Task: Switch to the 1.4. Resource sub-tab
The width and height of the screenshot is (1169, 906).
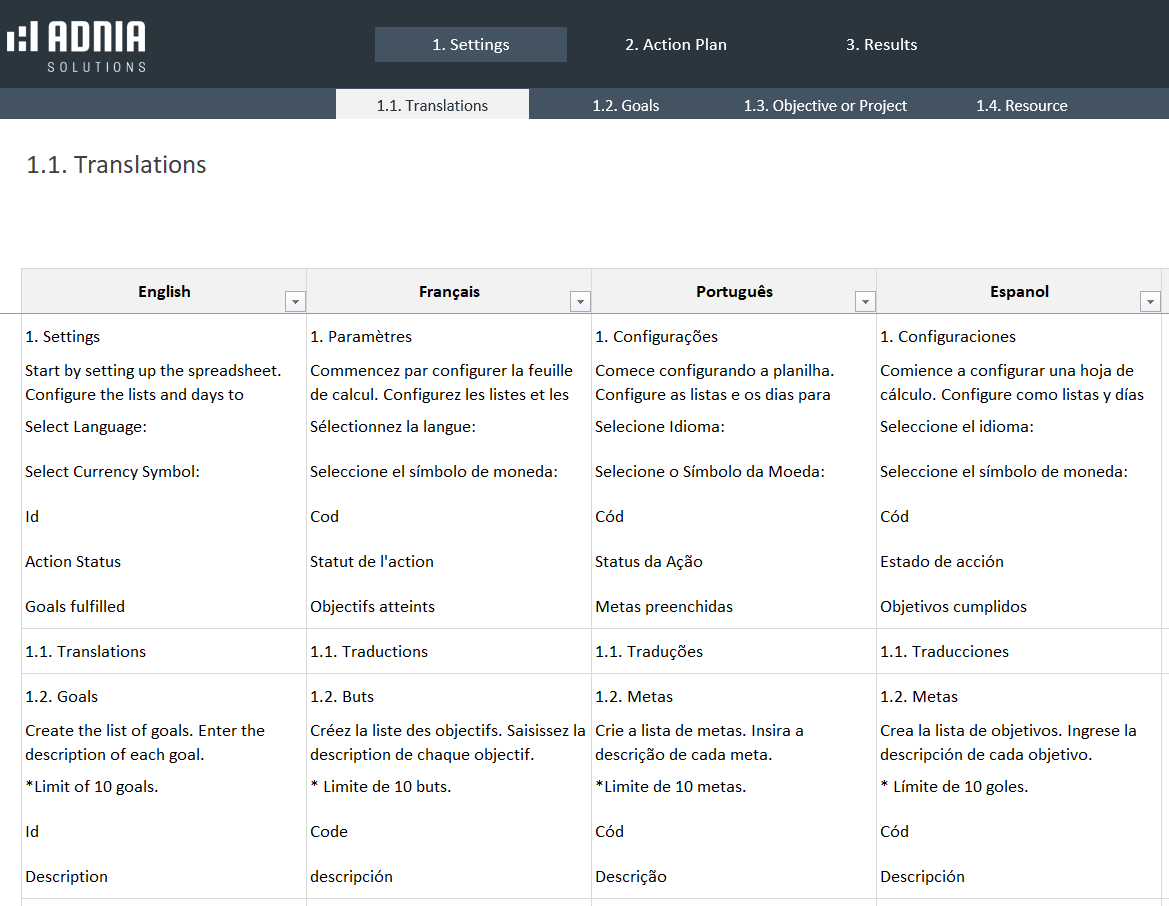Action: coord(1021,105)
